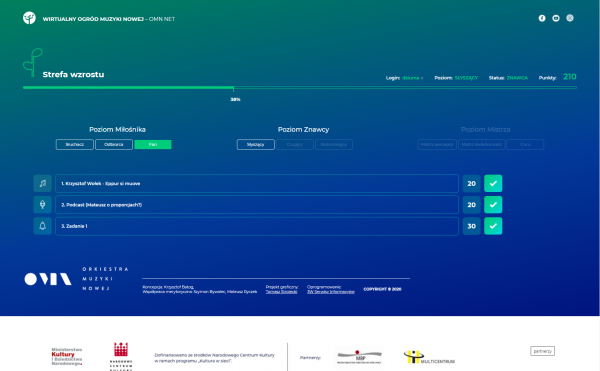Screen dimensions: 600x371
Task: Open the Facebook icon in header
Action: pos(542,18)
